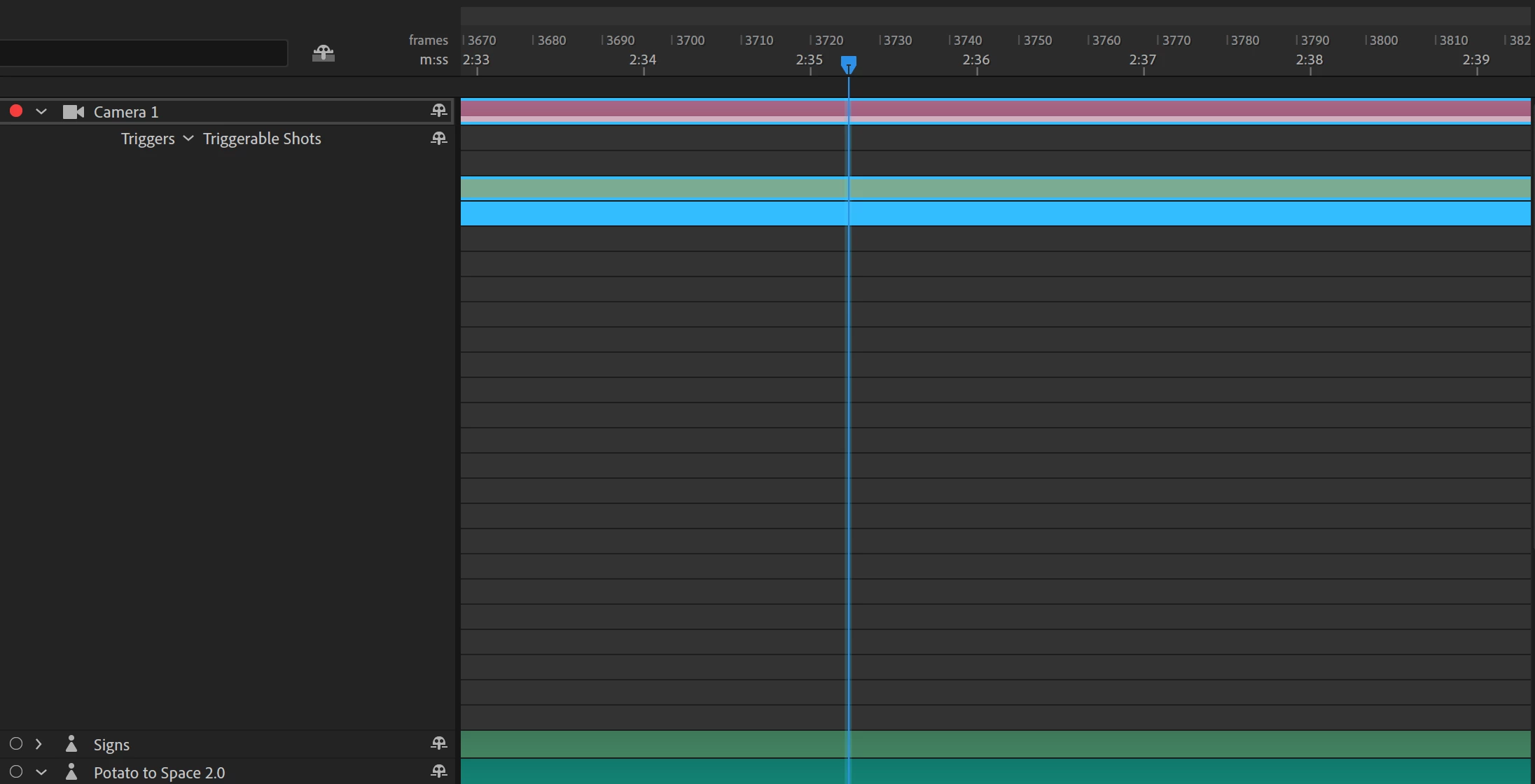Click the timeline filter search field
Screen dimensions: 1535x784
pyautogui.click(x=144, y=53)
